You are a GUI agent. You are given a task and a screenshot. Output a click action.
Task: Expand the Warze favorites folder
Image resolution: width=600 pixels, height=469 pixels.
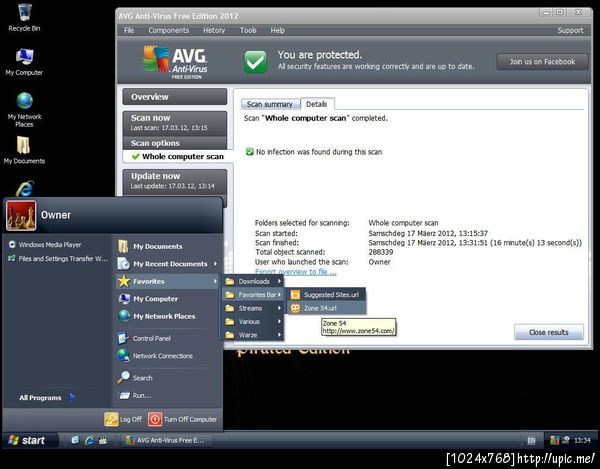(x=253, y=335)
